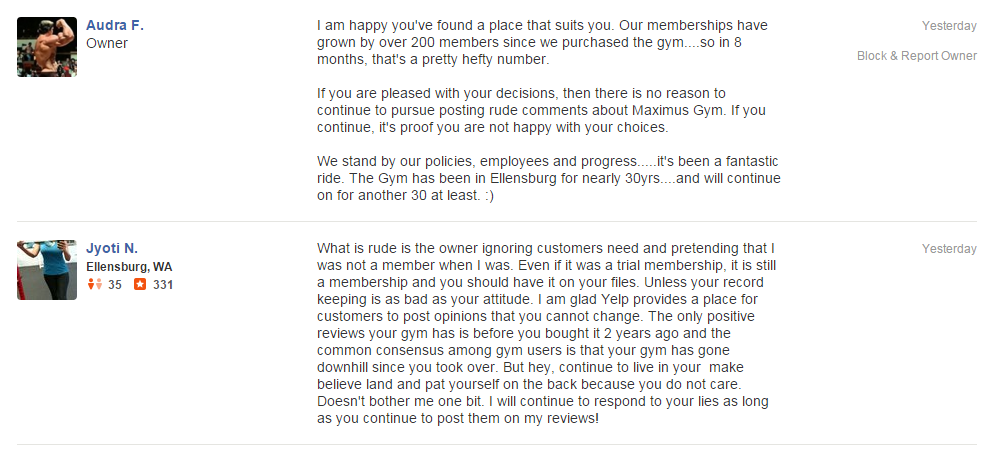Click the smiley at end of owner's reply
Screen dimensions: 995x459
tap(489, 196)
